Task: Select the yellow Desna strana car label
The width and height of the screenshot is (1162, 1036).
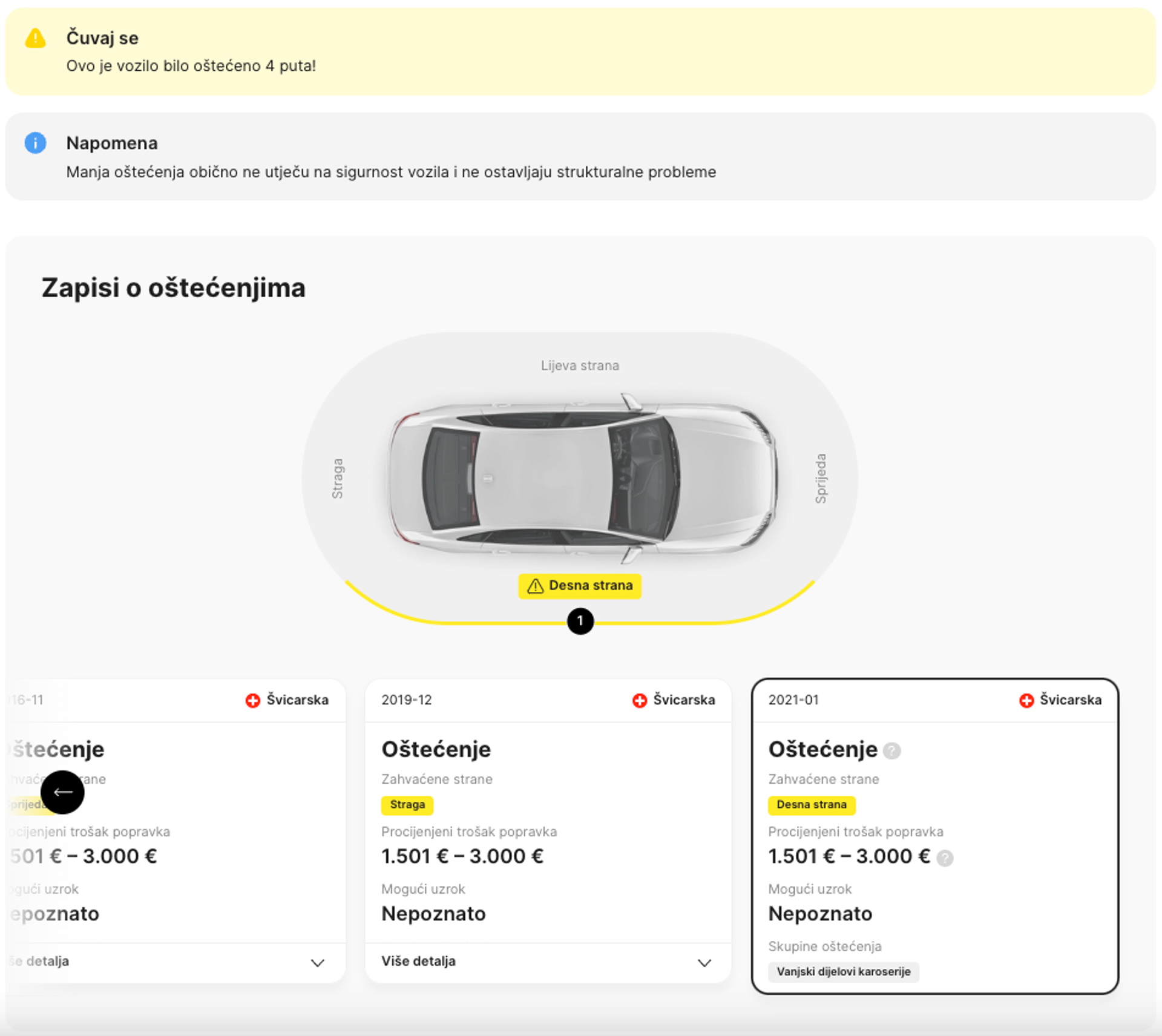Action: (580, 586)
